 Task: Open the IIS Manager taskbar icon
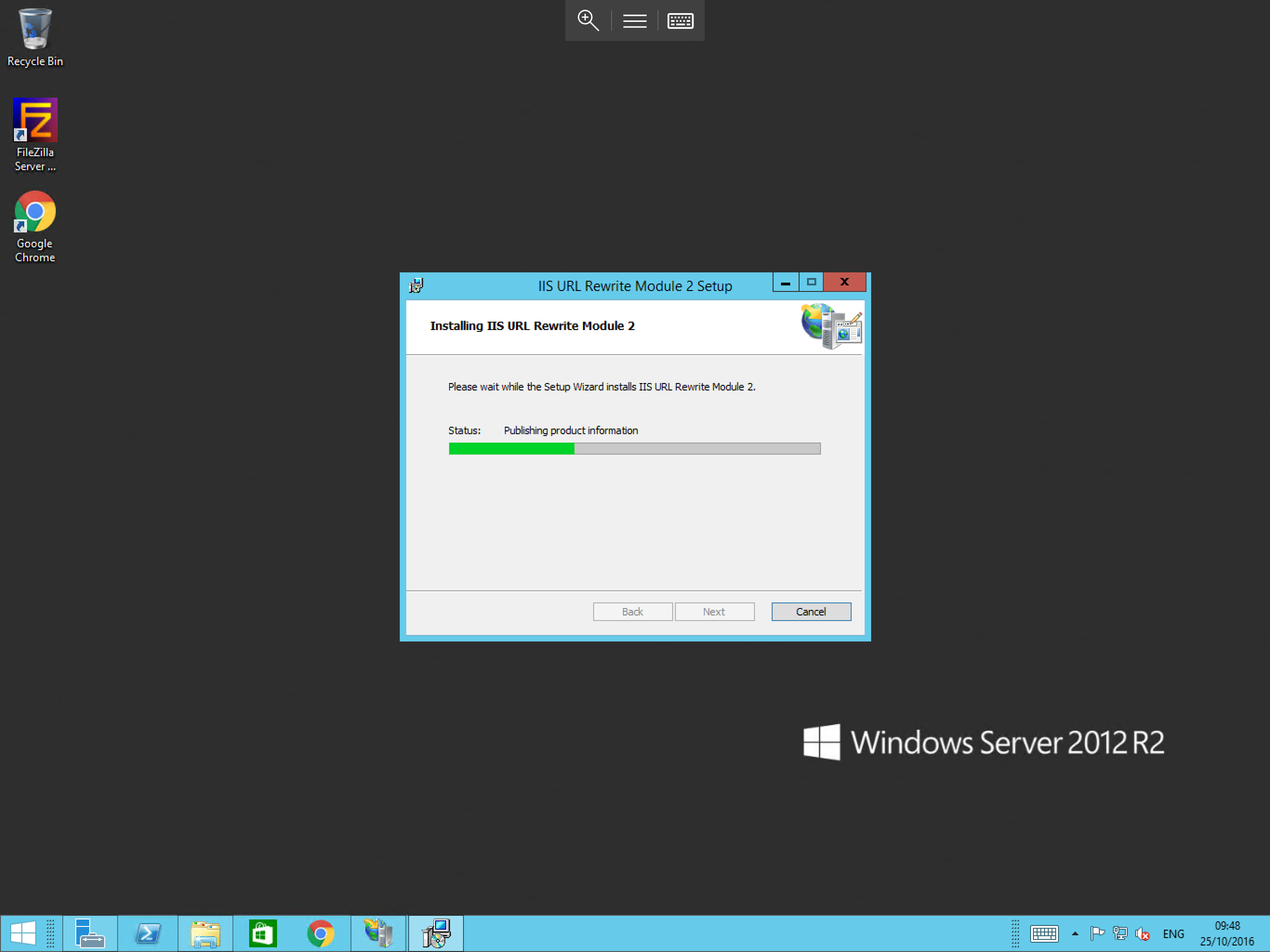point(378,933)
